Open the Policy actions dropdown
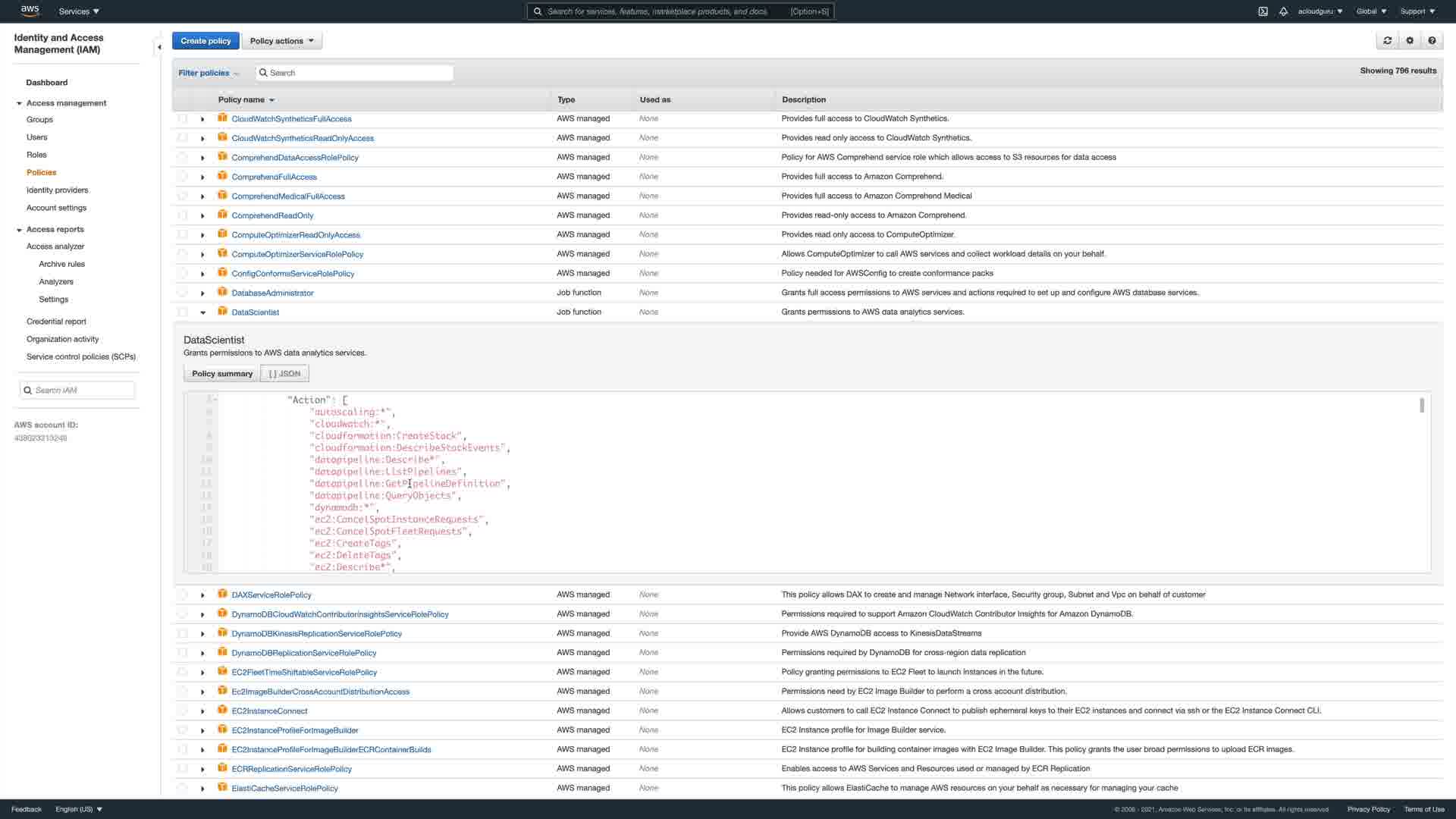Screen dimensions: 1456x819 tap(281, 41)
